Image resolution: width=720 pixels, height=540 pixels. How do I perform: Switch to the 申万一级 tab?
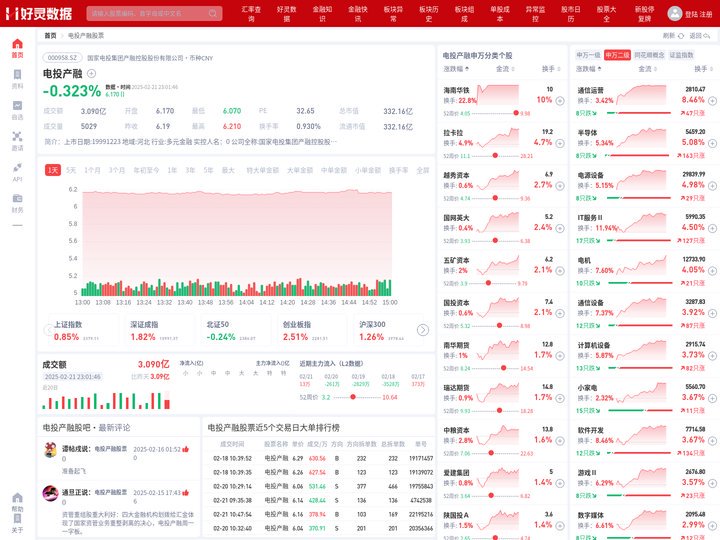(588, 55)
